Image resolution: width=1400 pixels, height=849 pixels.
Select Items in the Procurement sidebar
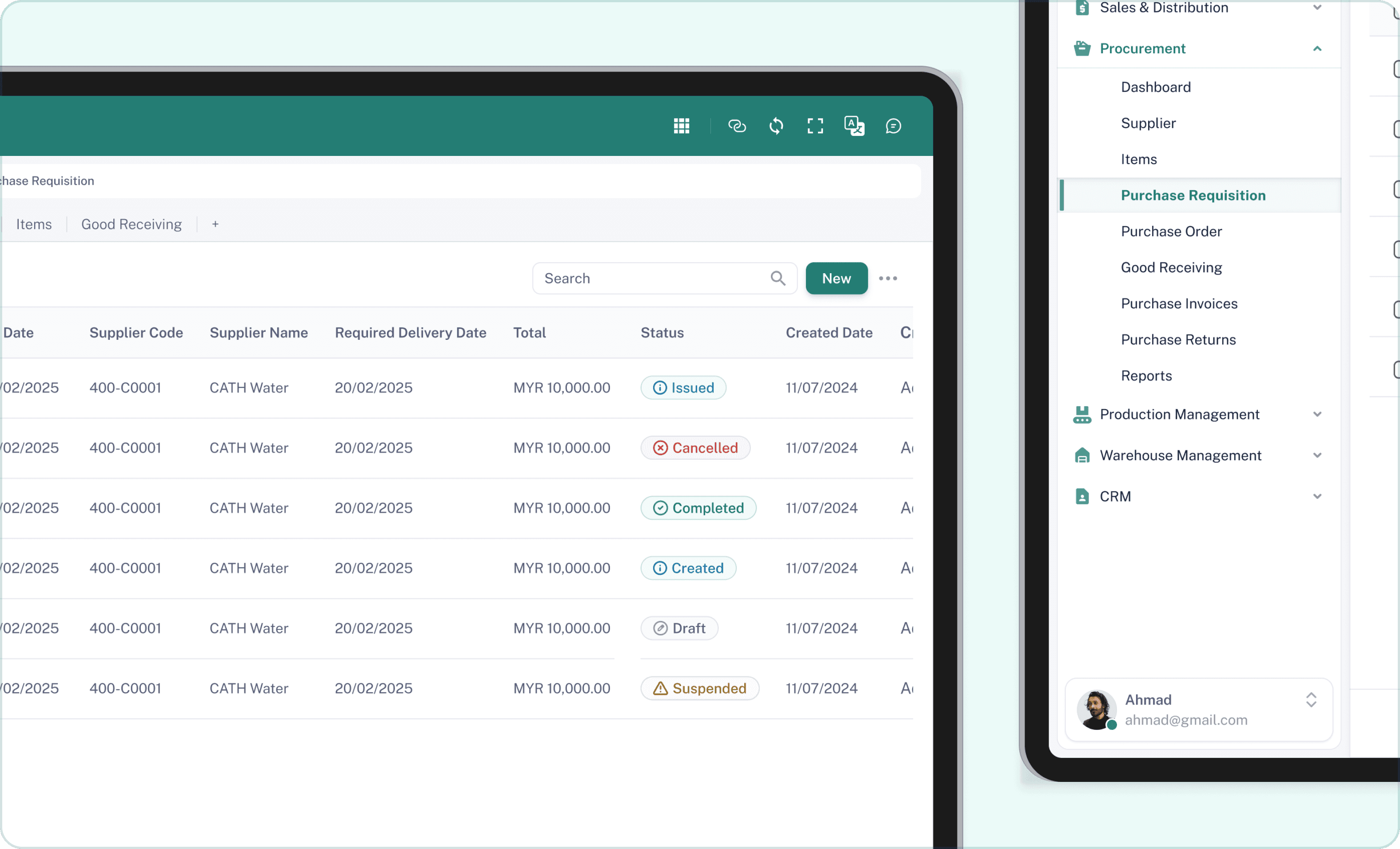coord(1139,159)
